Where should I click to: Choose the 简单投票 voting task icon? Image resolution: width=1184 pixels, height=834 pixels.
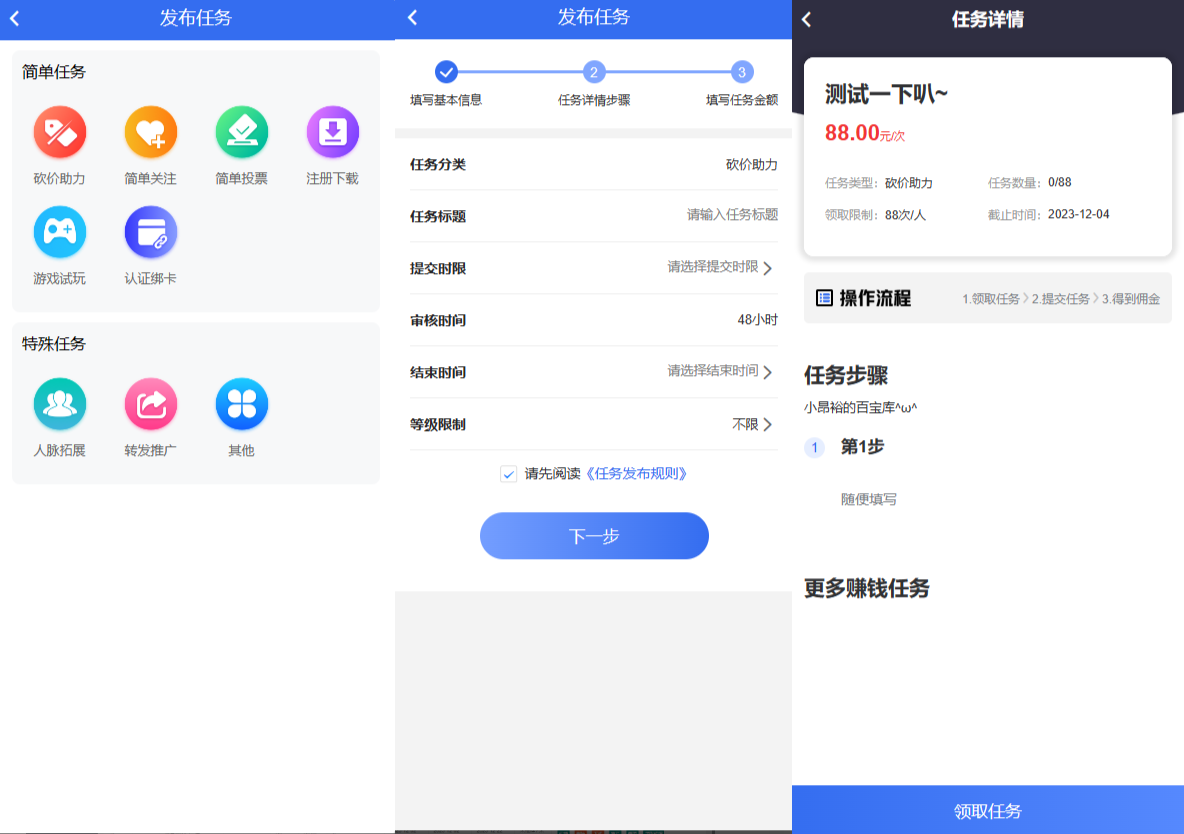241,131
